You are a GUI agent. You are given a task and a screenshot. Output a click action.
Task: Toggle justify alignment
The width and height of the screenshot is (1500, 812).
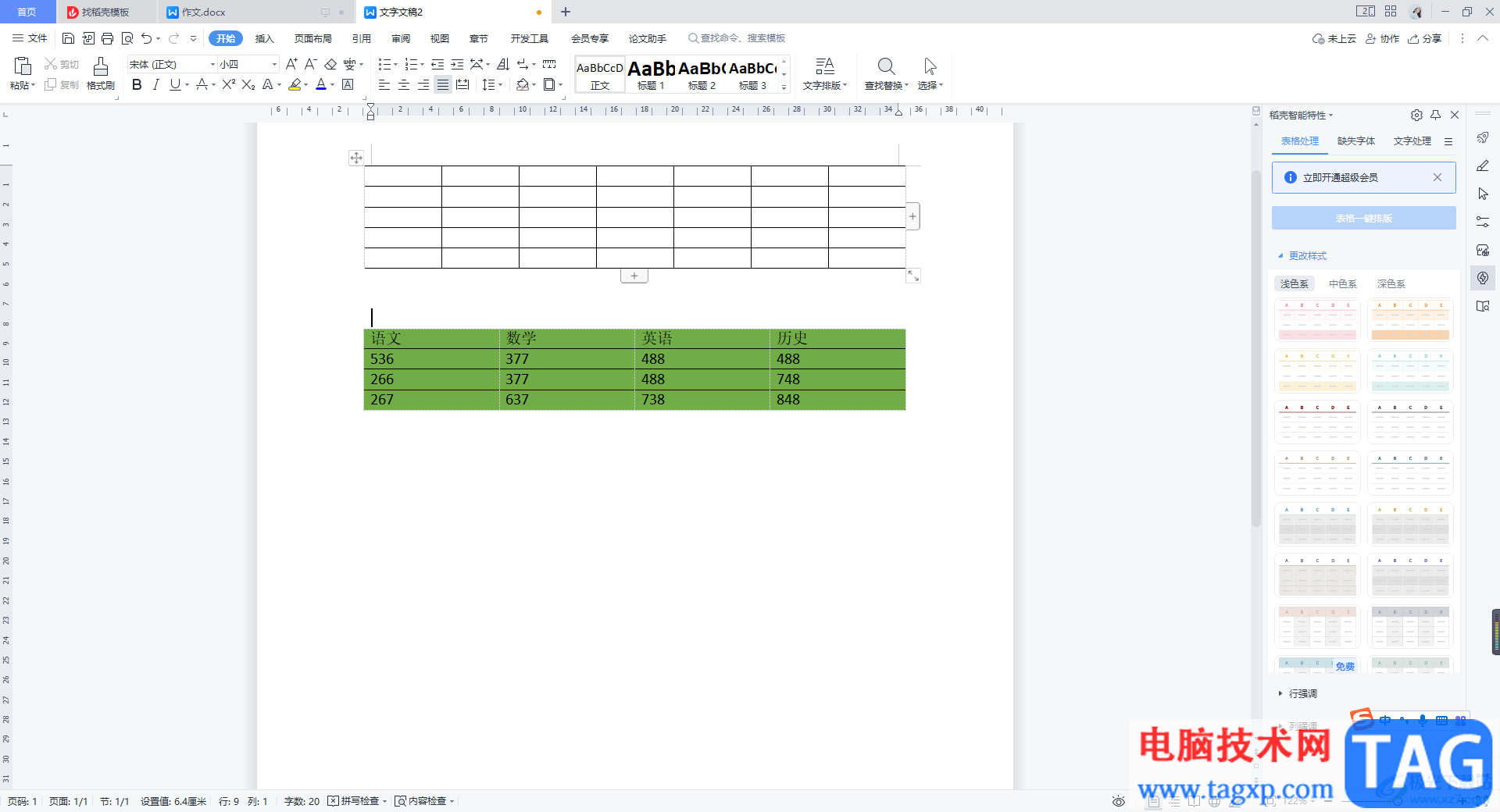coord(443,84)
